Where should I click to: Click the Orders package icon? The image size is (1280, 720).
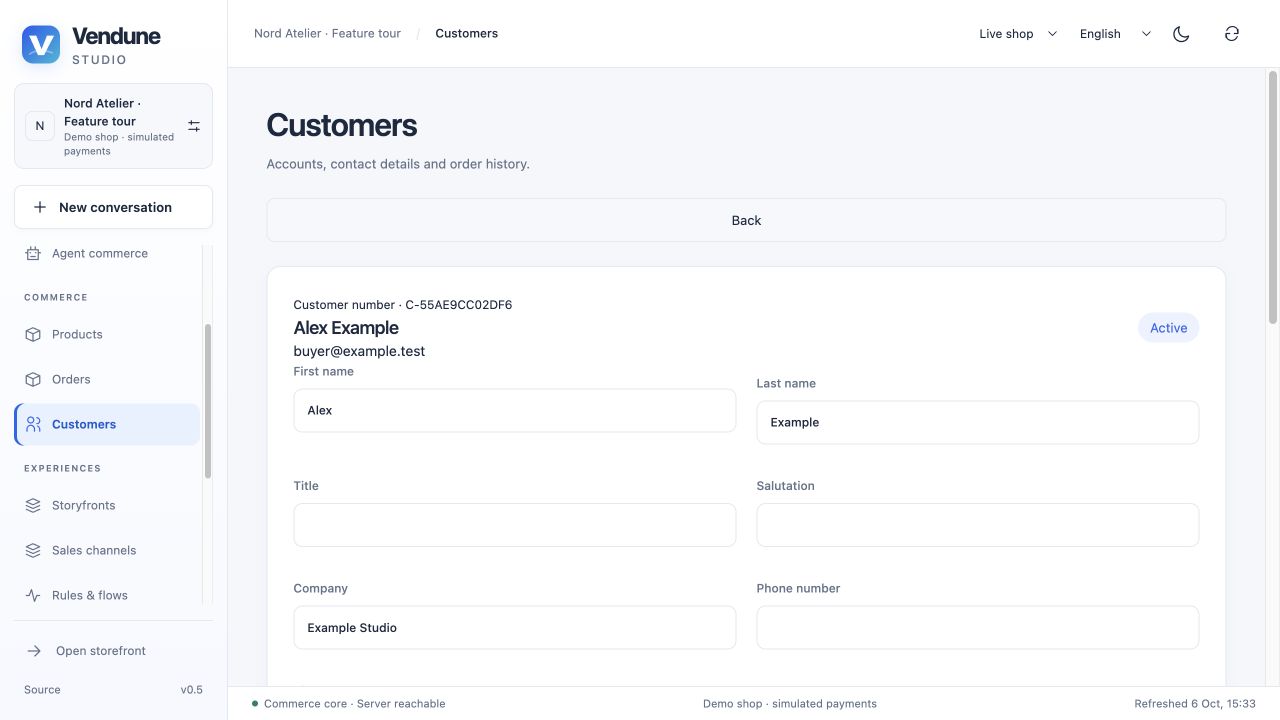click(33, 380)
